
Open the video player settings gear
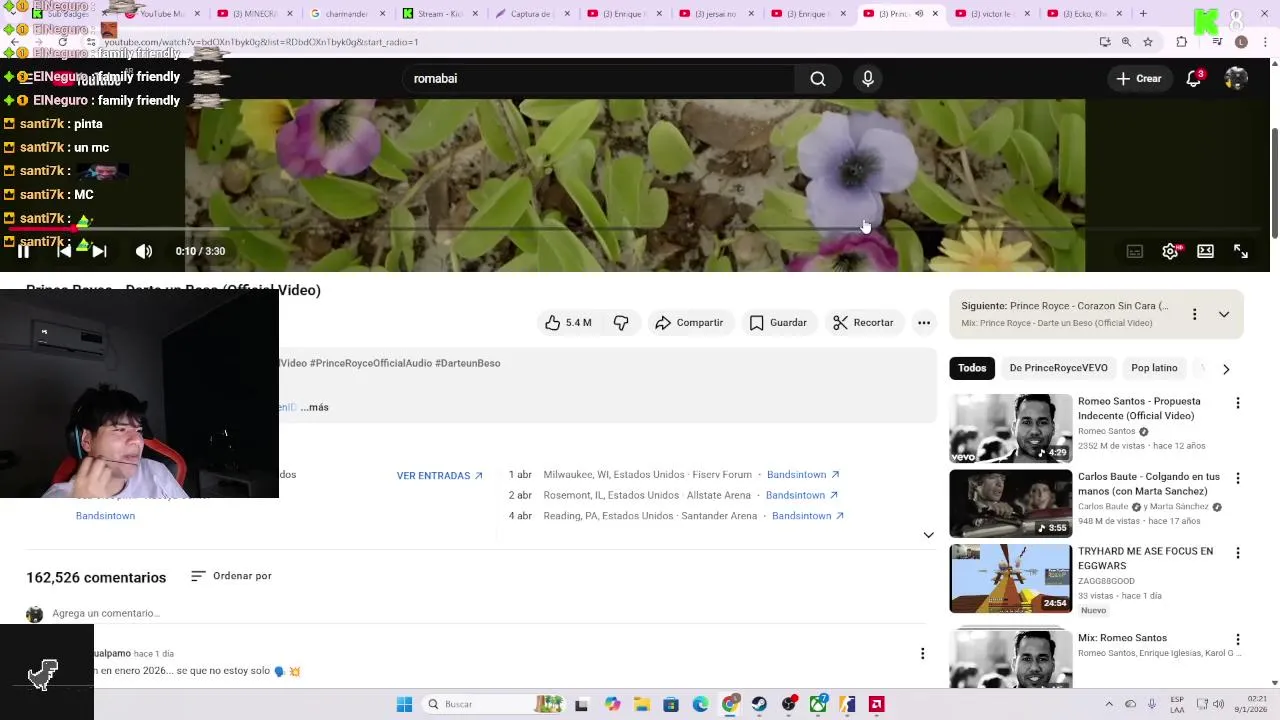click(x=1170, y=251)
